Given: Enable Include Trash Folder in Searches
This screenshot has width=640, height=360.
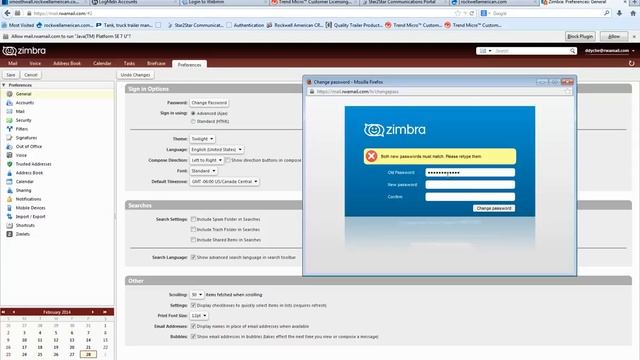Looking at the screenshot, I should pyautogui.click(x=193, y=229).
